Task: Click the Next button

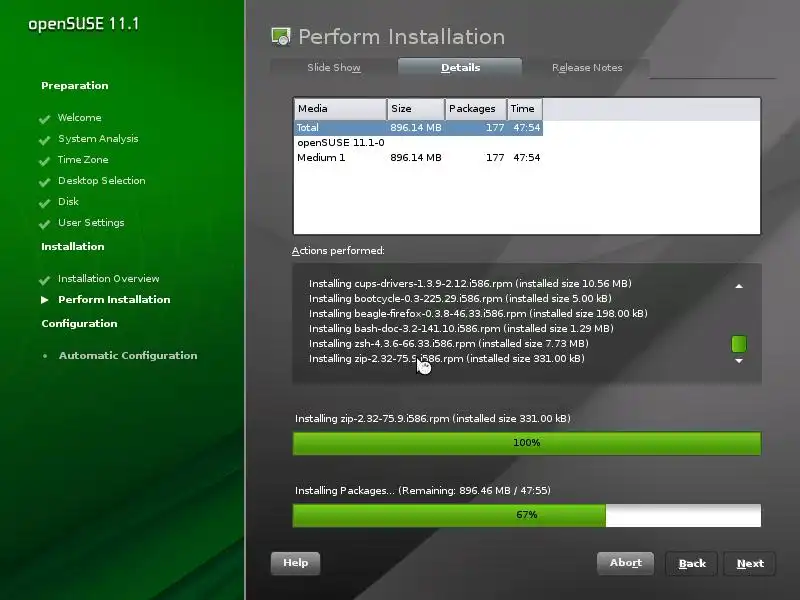Action: tap(750, 564)
